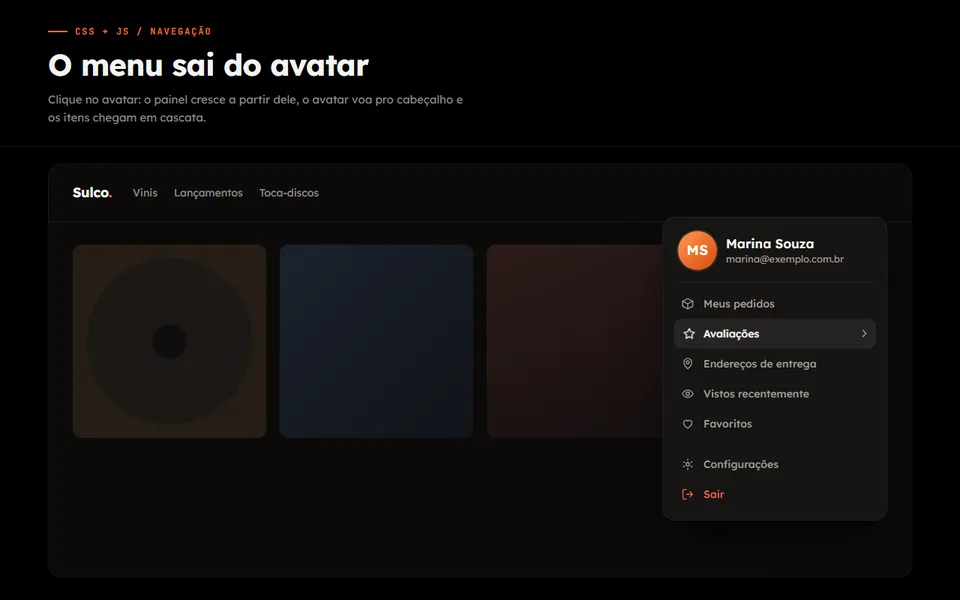Click the name Marina Souza
The image size is (960, 600).
click(770, 244)
